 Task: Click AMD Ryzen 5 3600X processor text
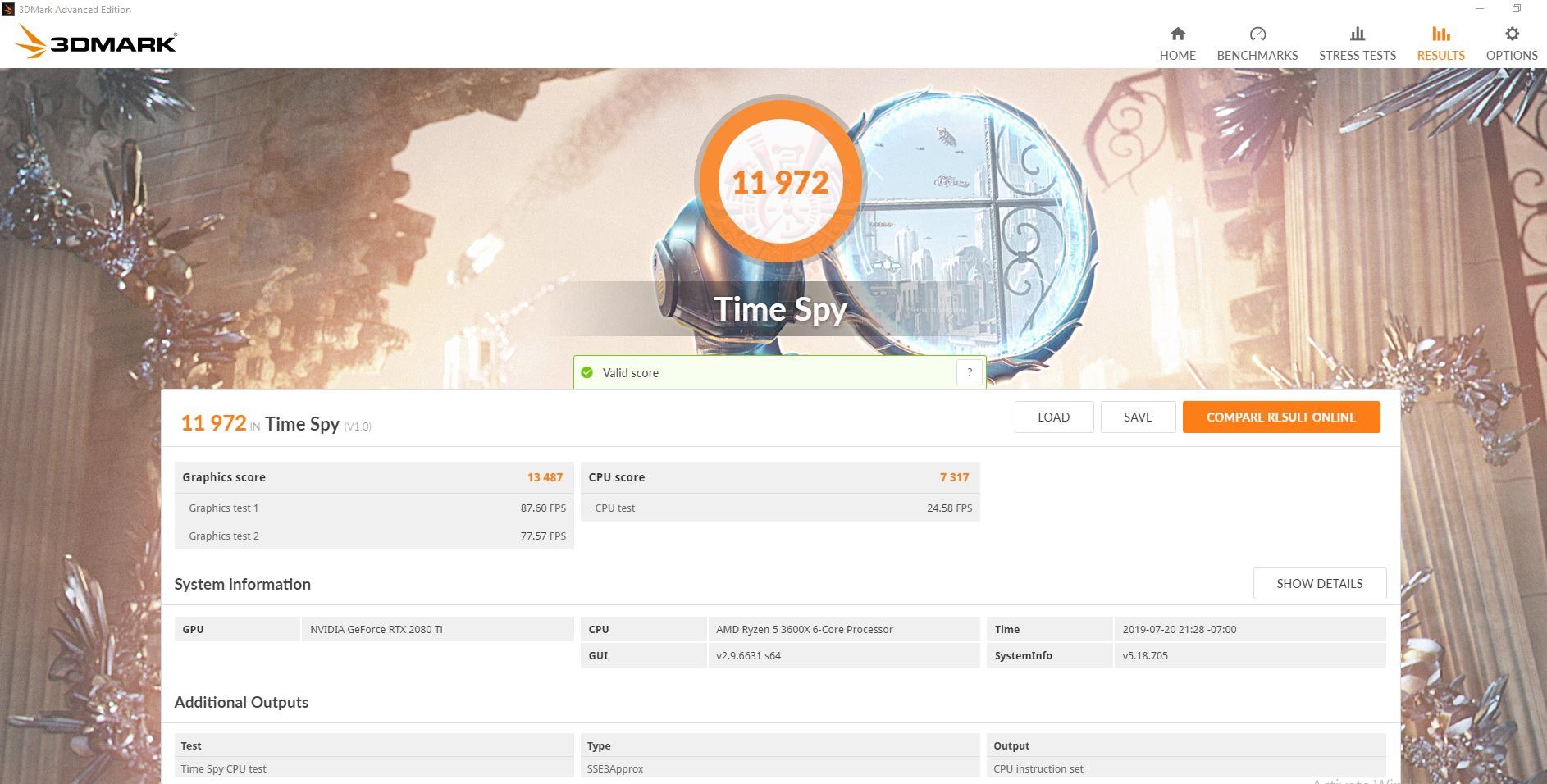pyautogui.click(x=804, y=629)
